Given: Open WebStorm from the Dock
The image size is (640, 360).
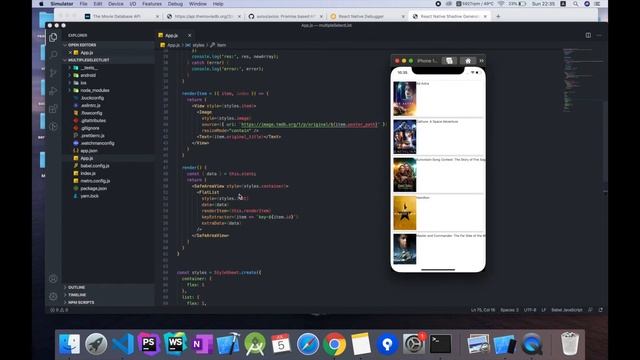Looking at the screenshot, I should (x=176, y=344).
